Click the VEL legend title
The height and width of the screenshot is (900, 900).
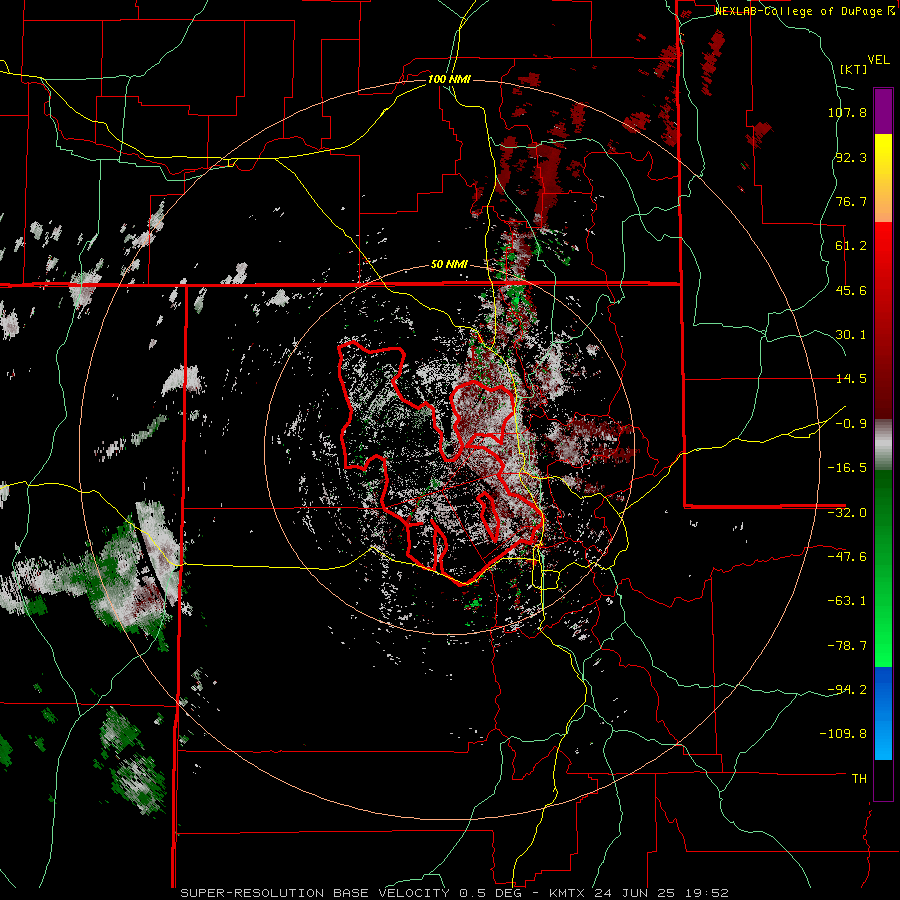(878, 60)
